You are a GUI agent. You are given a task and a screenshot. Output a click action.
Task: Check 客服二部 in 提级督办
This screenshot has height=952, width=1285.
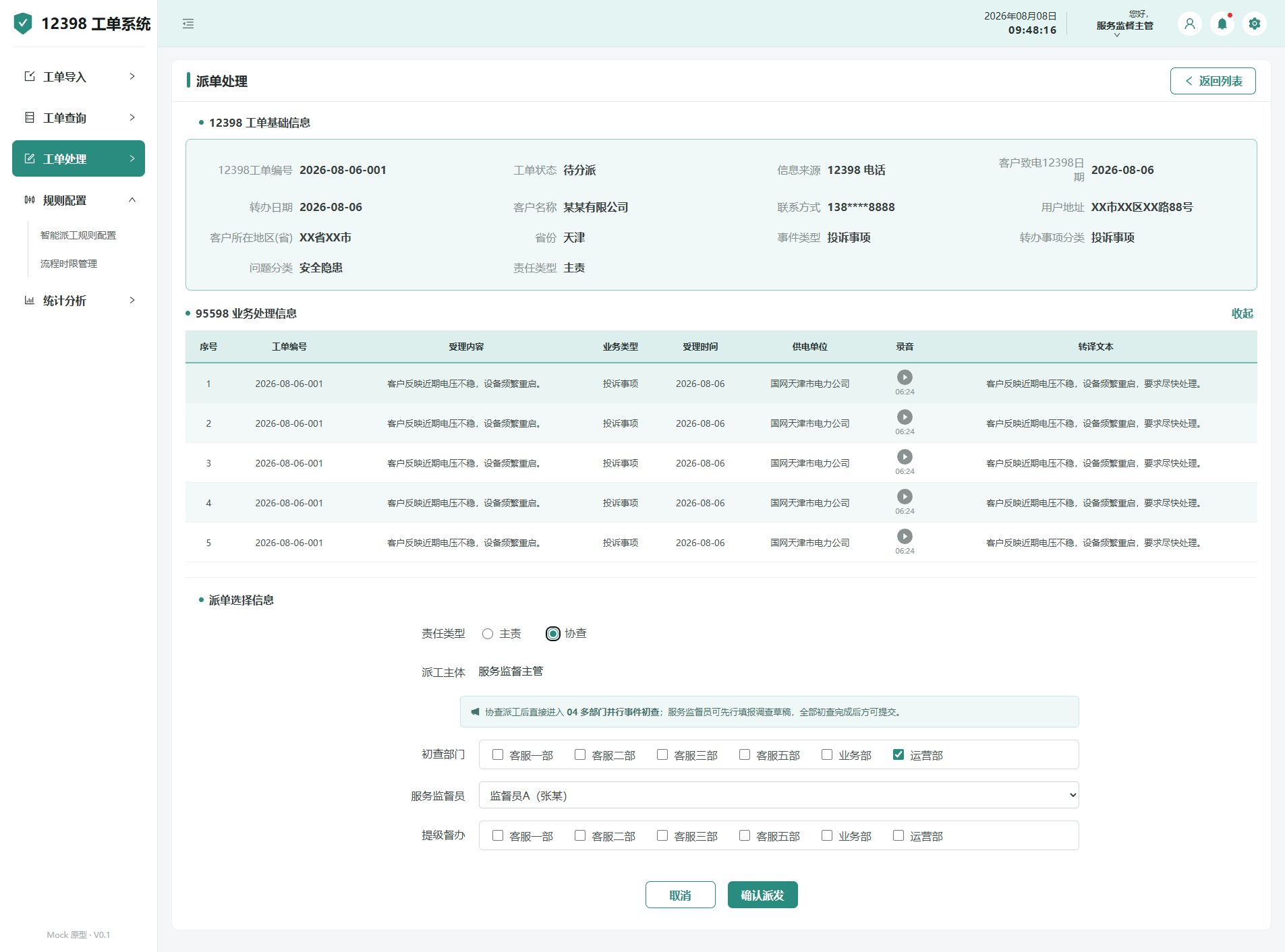[580, 835]
